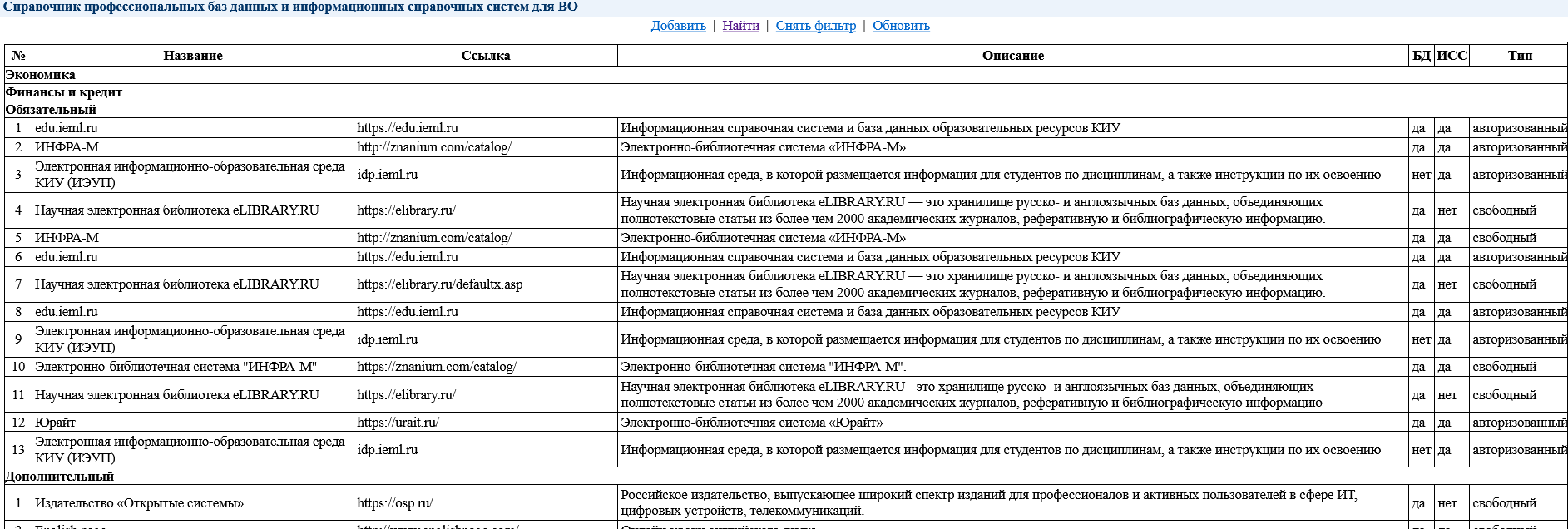Click description "Электронно-библиотечная система «ИНФРА-М»" in row 5
Viewport: 1568px width, 529px height.
1013,238
